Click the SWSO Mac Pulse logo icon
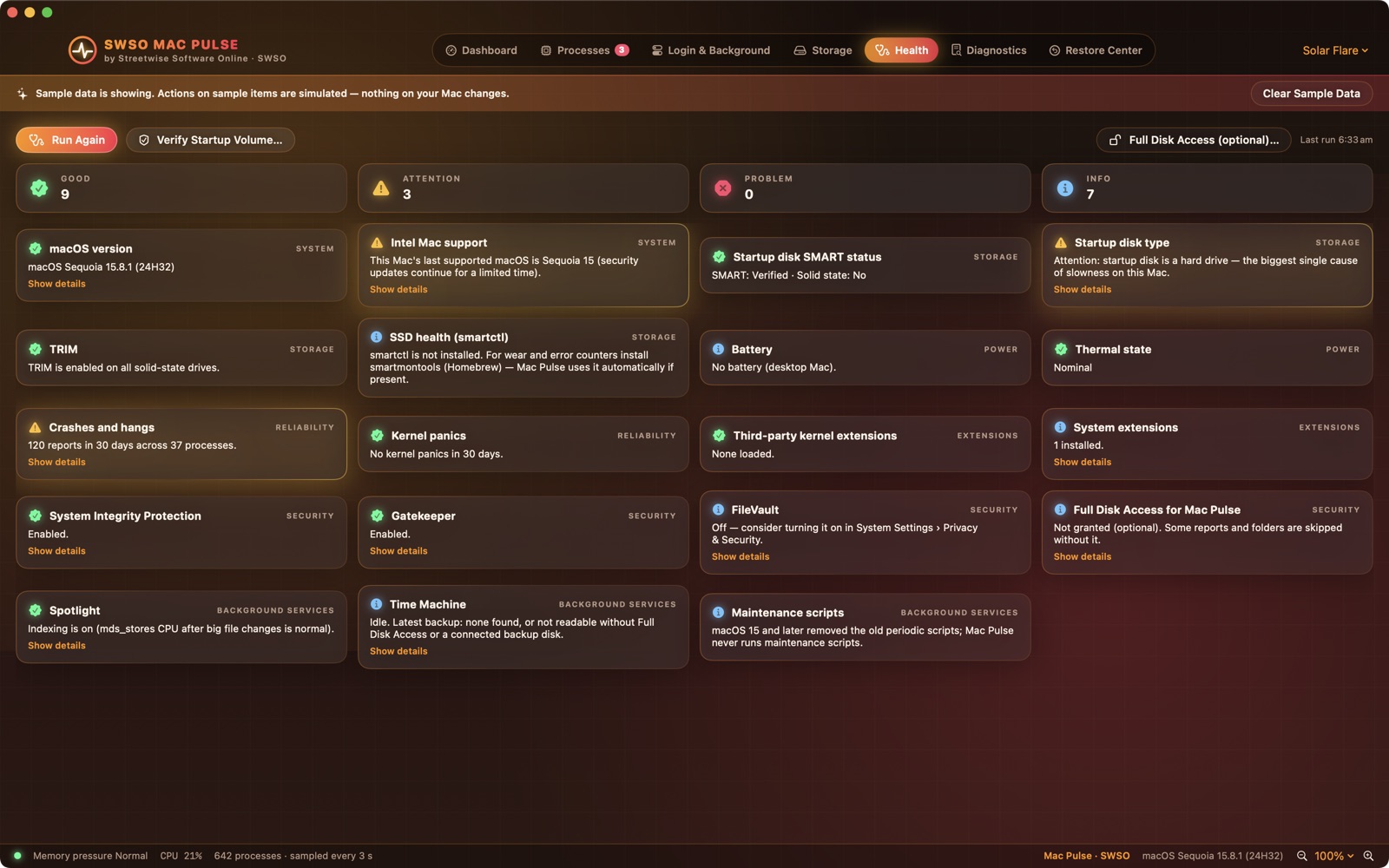Image resolution: width=1389 pixels, height=868 pixels. coord(82,50)
